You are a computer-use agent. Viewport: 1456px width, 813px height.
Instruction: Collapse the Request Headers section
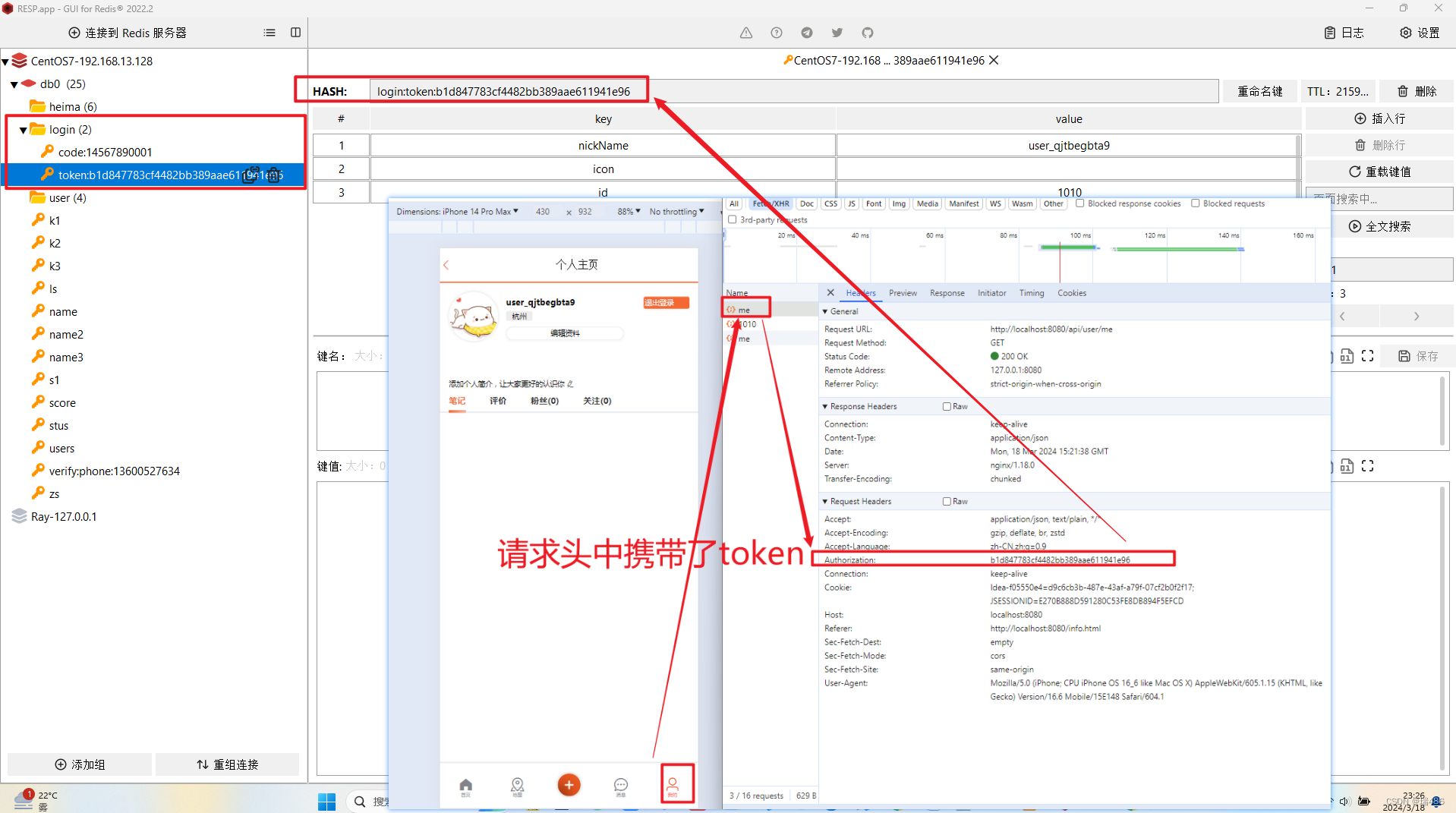click(825, 502)
